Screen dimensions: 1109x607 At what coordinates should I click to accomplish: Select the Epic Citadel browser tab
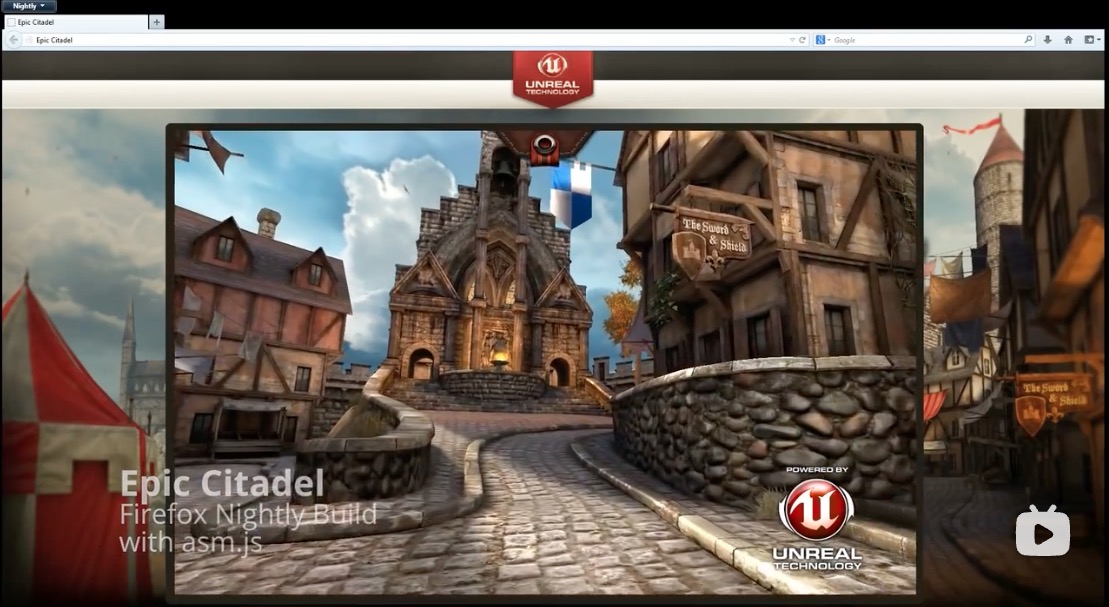pyautogui.click(x=76, y=23)
